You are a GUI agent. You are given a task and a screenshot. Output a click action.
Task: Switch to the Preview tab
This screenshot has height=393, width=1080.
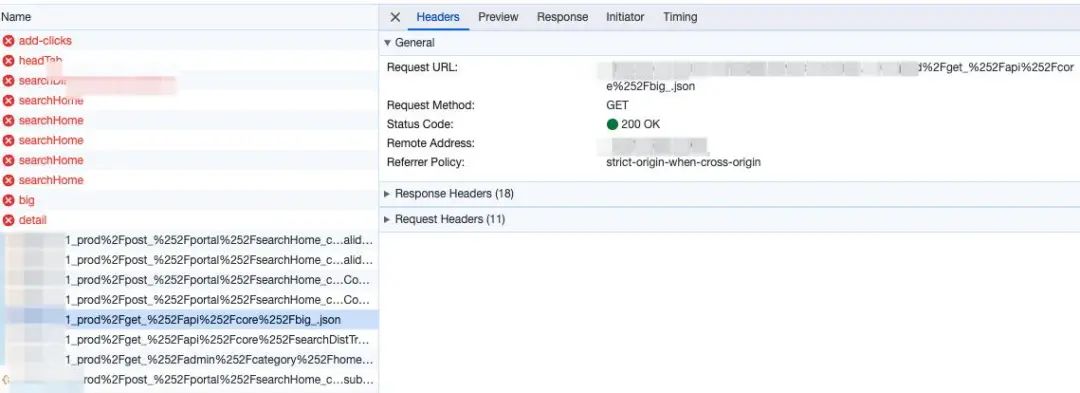pyautogui.click(x=498, y=17)
